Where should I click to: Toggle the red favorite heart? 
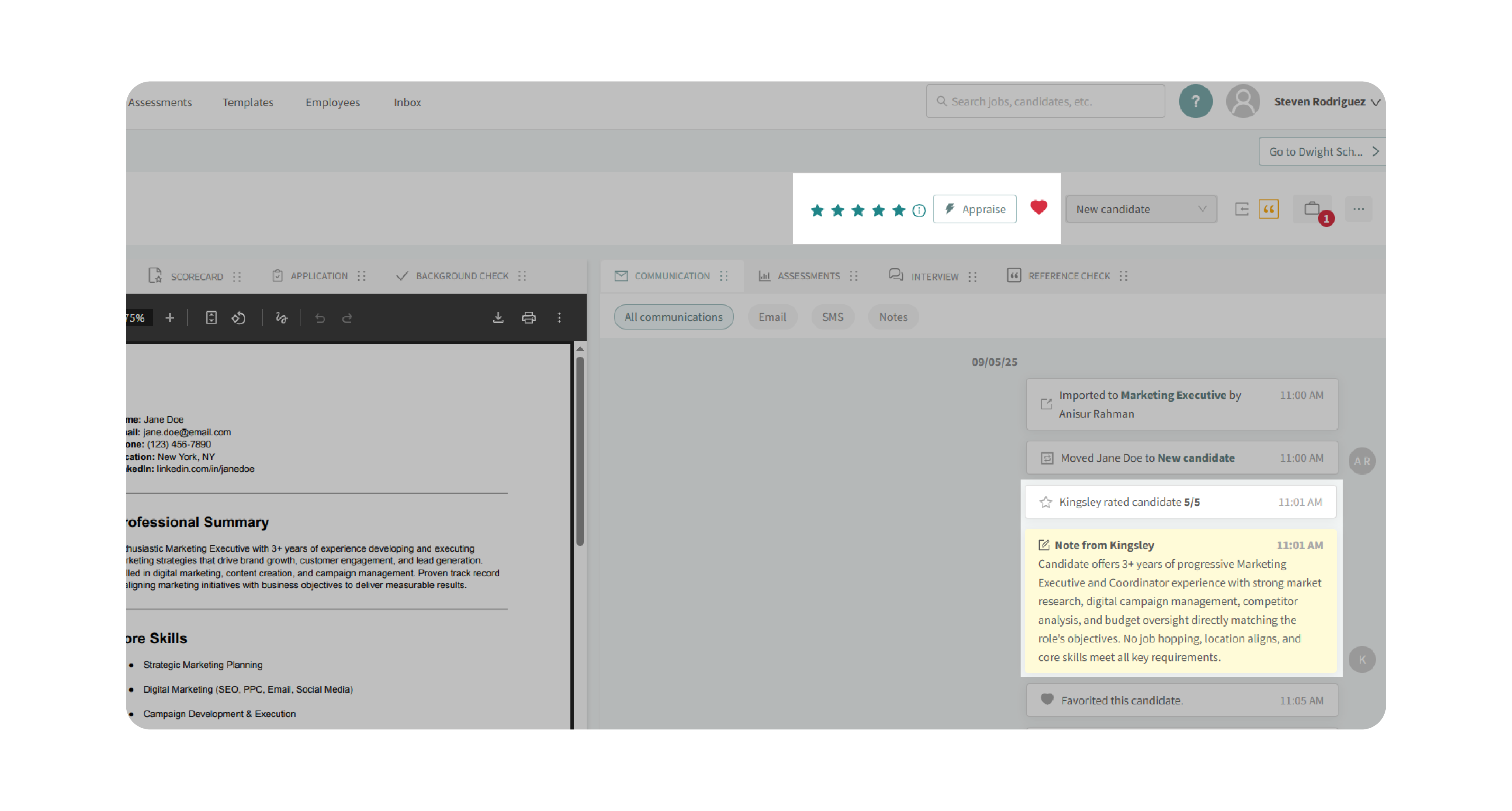(1038, 207)
